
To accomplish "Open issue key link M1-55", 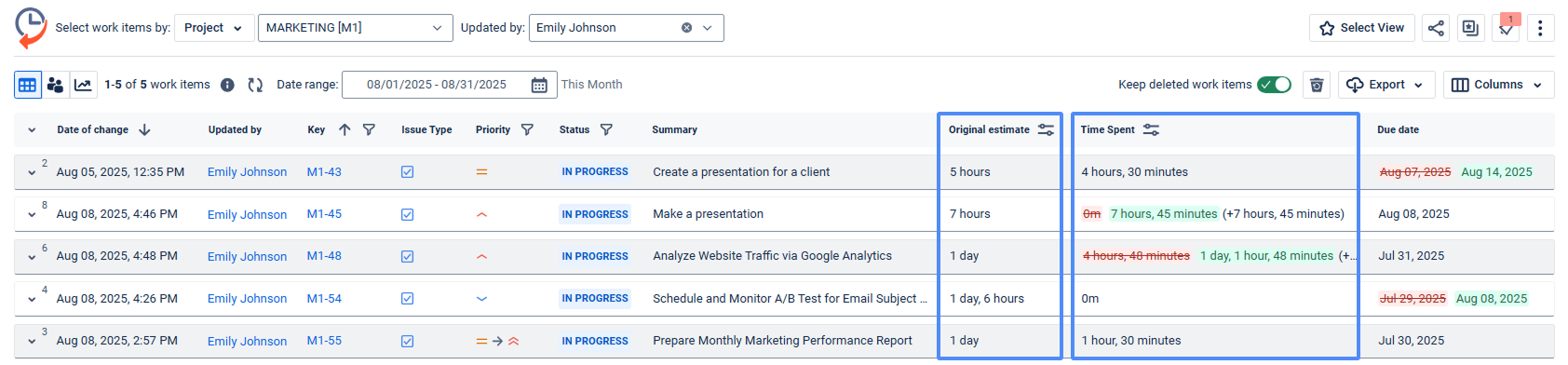I will 324,341.
